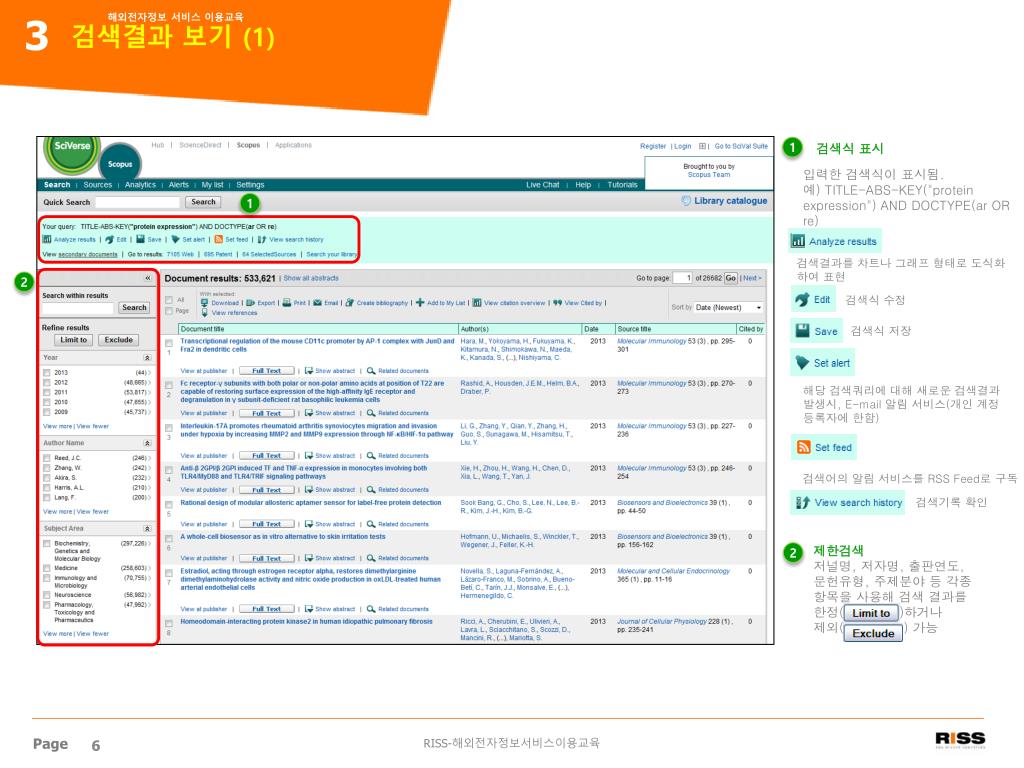1024x768 pixels.
Task: Click the Full Text button under the Fc receptor-γ result
Action: click(x=266, y=413)
